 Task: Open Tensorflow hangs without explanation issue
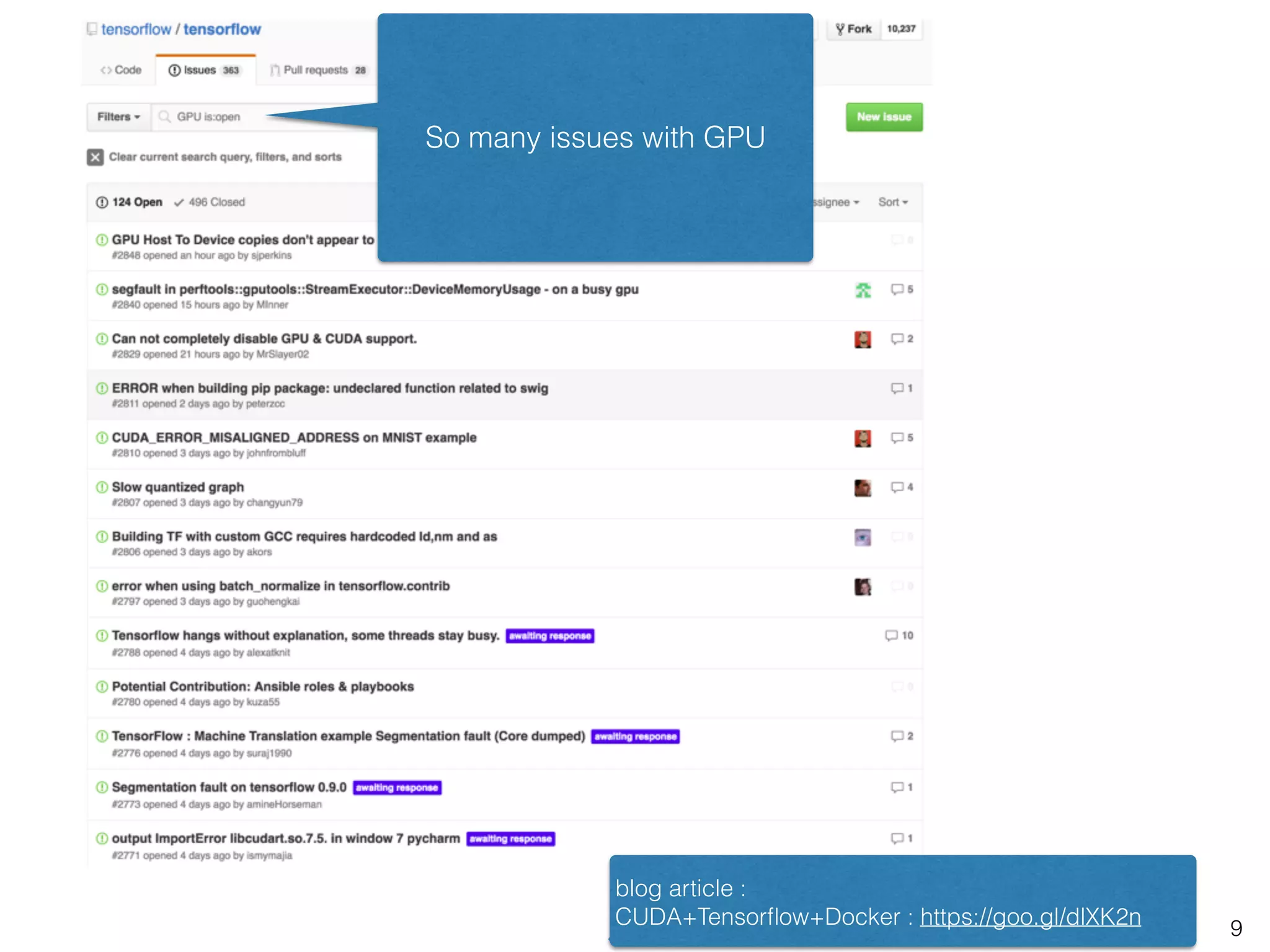coord(306,636)
